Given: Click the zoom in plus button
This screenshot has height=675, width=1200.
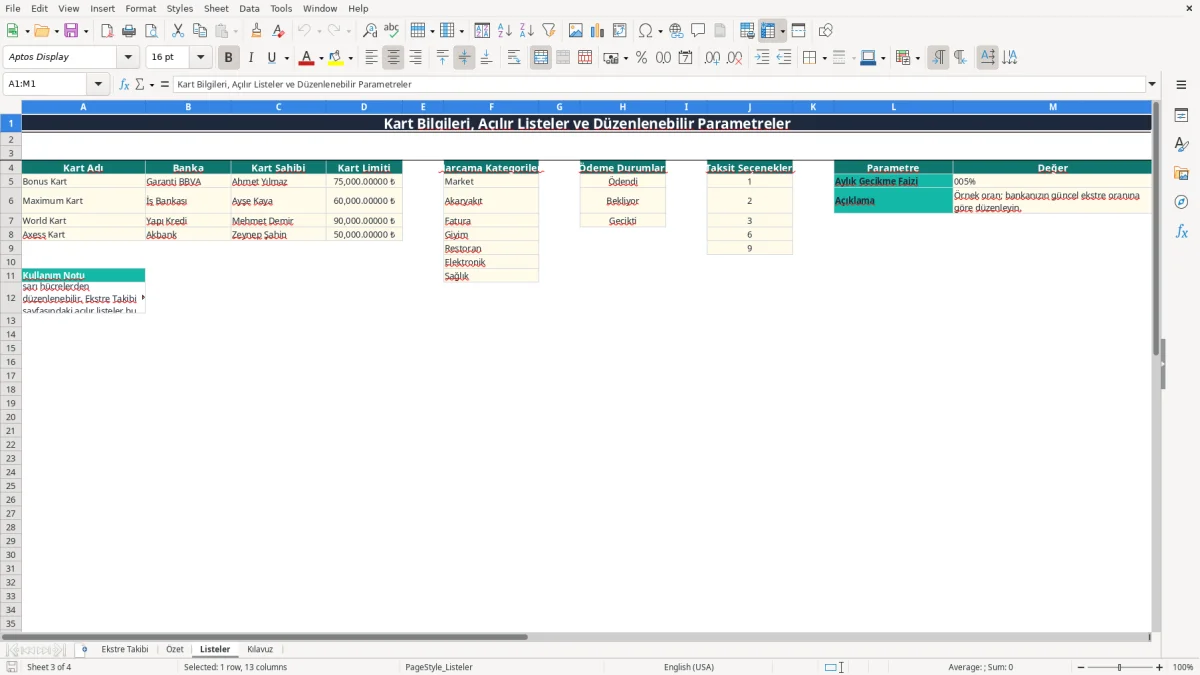Looking at the screenshot, I should click(1160, 667).
